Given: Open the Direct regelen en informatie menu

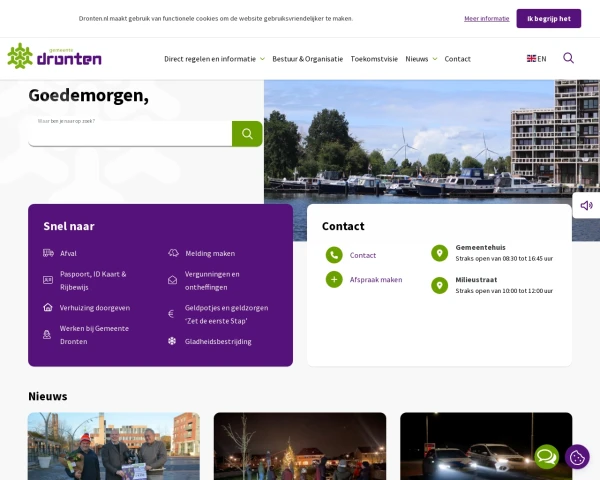Looking at the screenshot, I should click(210, 59).
